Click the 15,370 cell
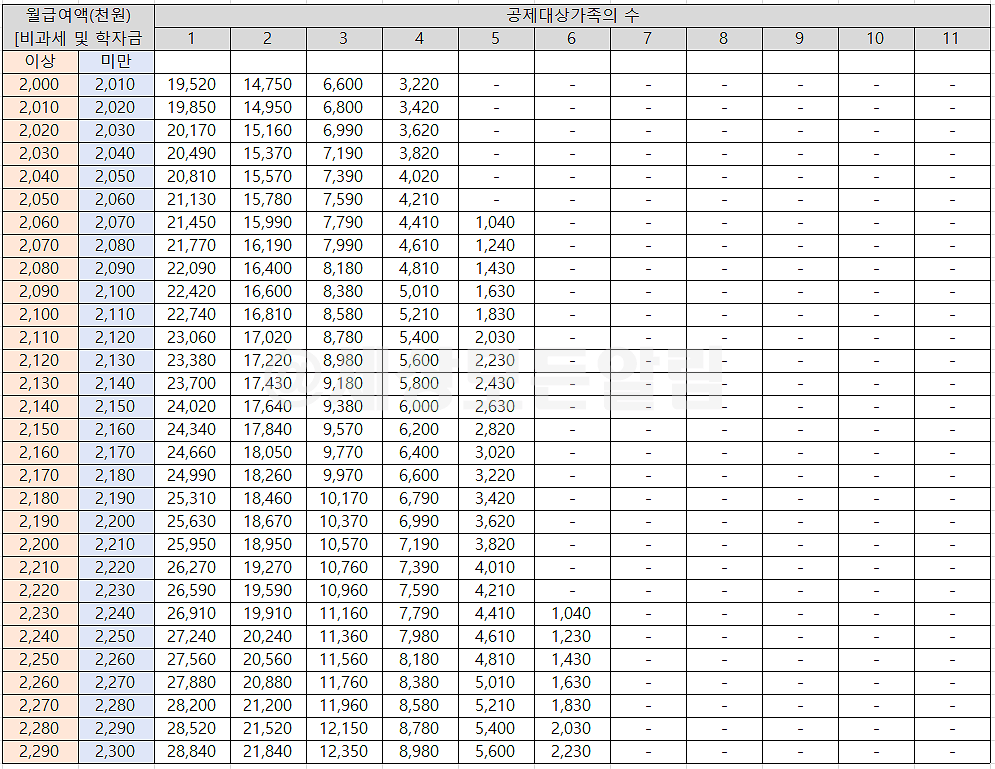Image resolution: width=995 pixels, height=769 pixels. point(268,154)
